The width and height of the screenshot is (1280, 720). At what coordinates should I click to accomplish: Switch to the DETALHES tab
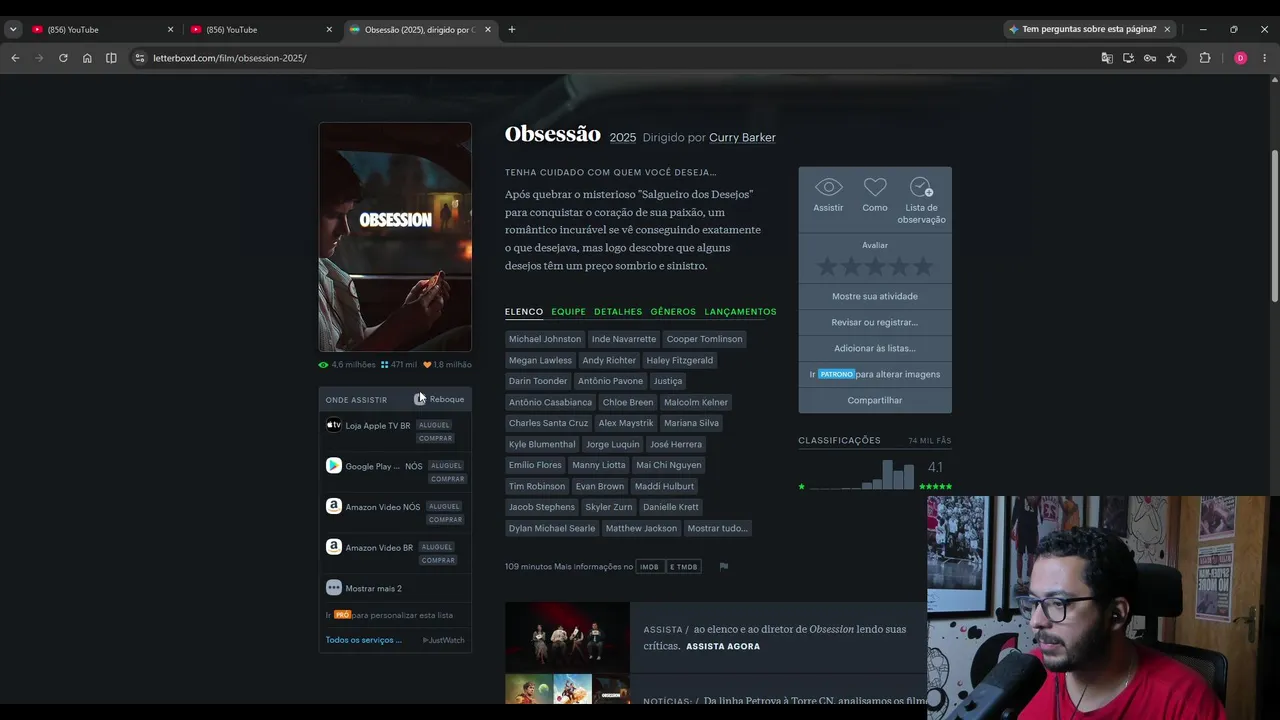pos(618,312)
